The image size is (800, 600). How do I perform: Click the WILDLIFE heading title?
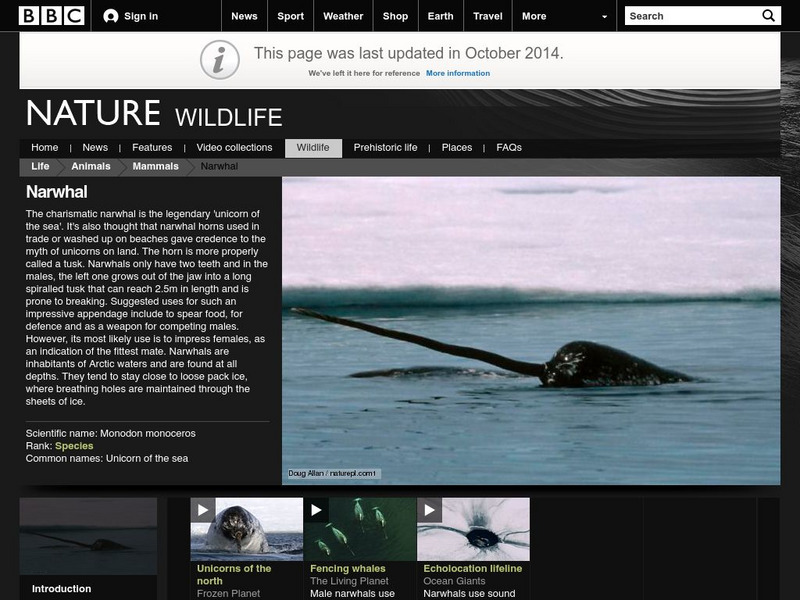pos(229,117)
